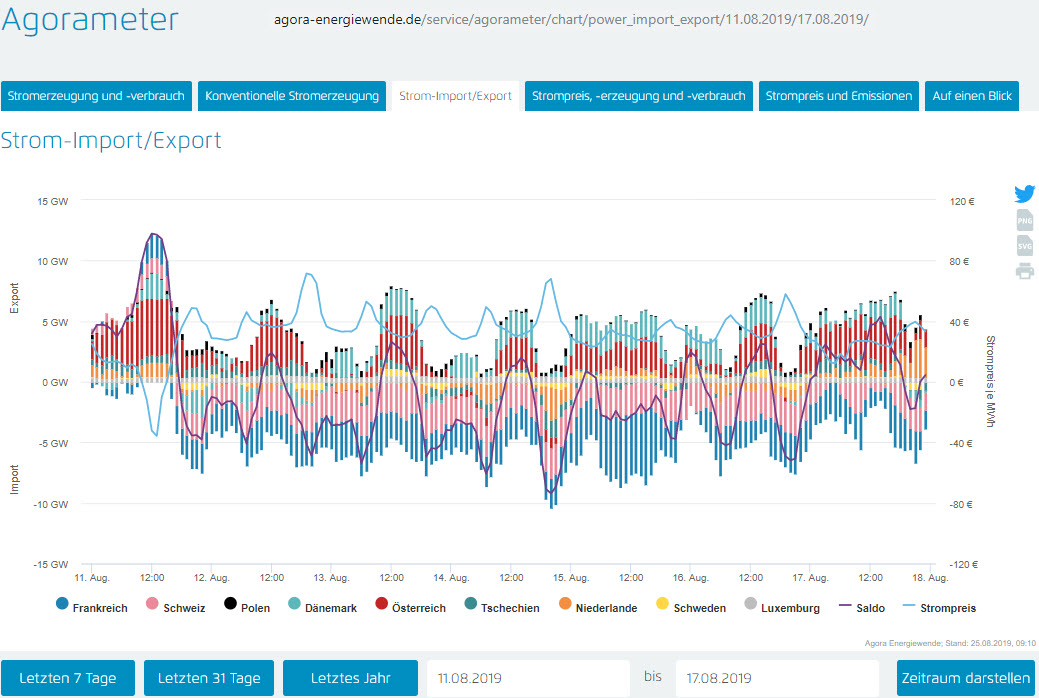The width and height of the screenshot is (1039, 698).
Task: Switch to Konventionelle Stromerzeugung tab
Action: click(292, 97)
